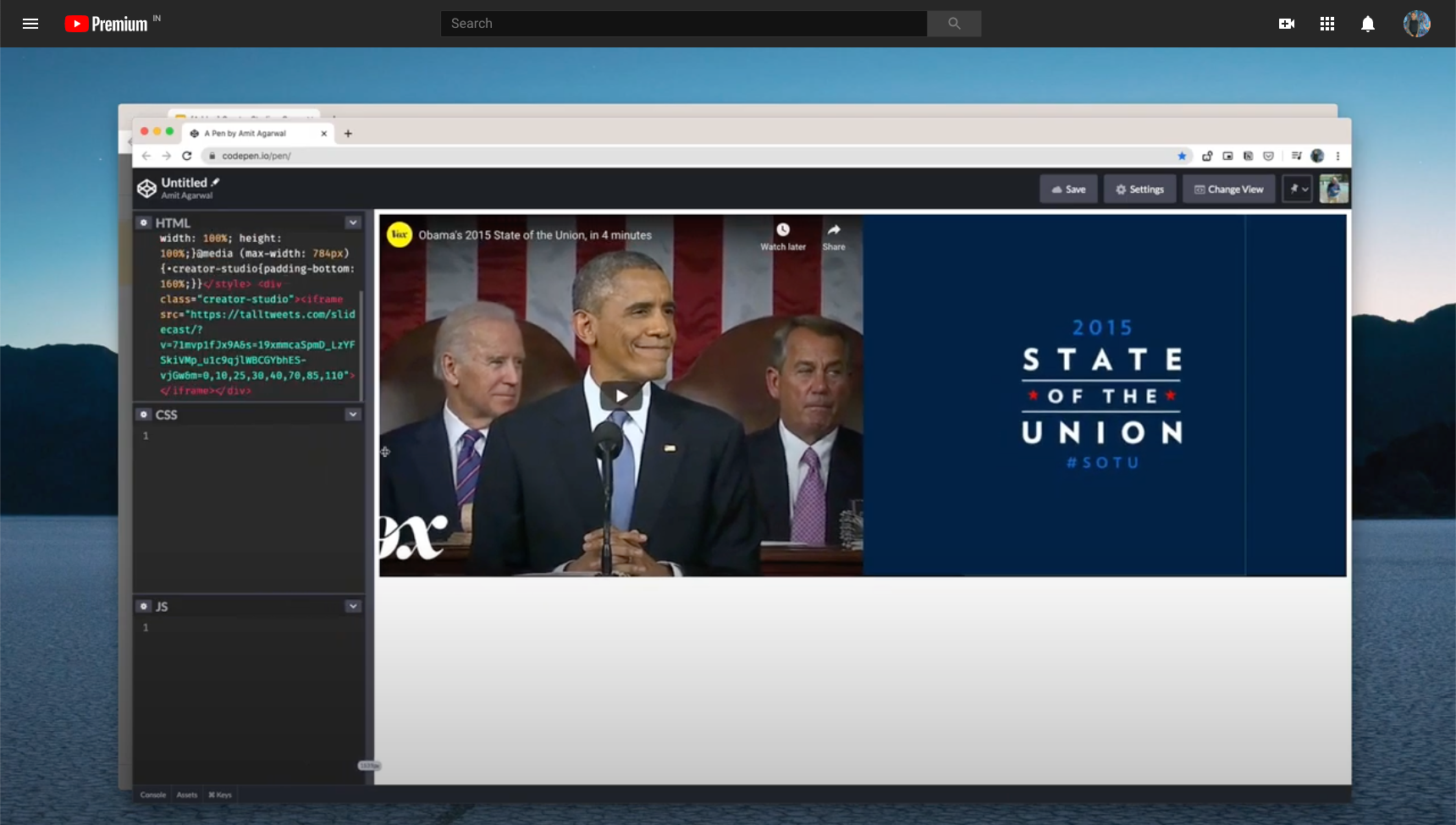Open a new browser tab with plus
This screenshot has width=1456, height=825.
coord(348,133)
